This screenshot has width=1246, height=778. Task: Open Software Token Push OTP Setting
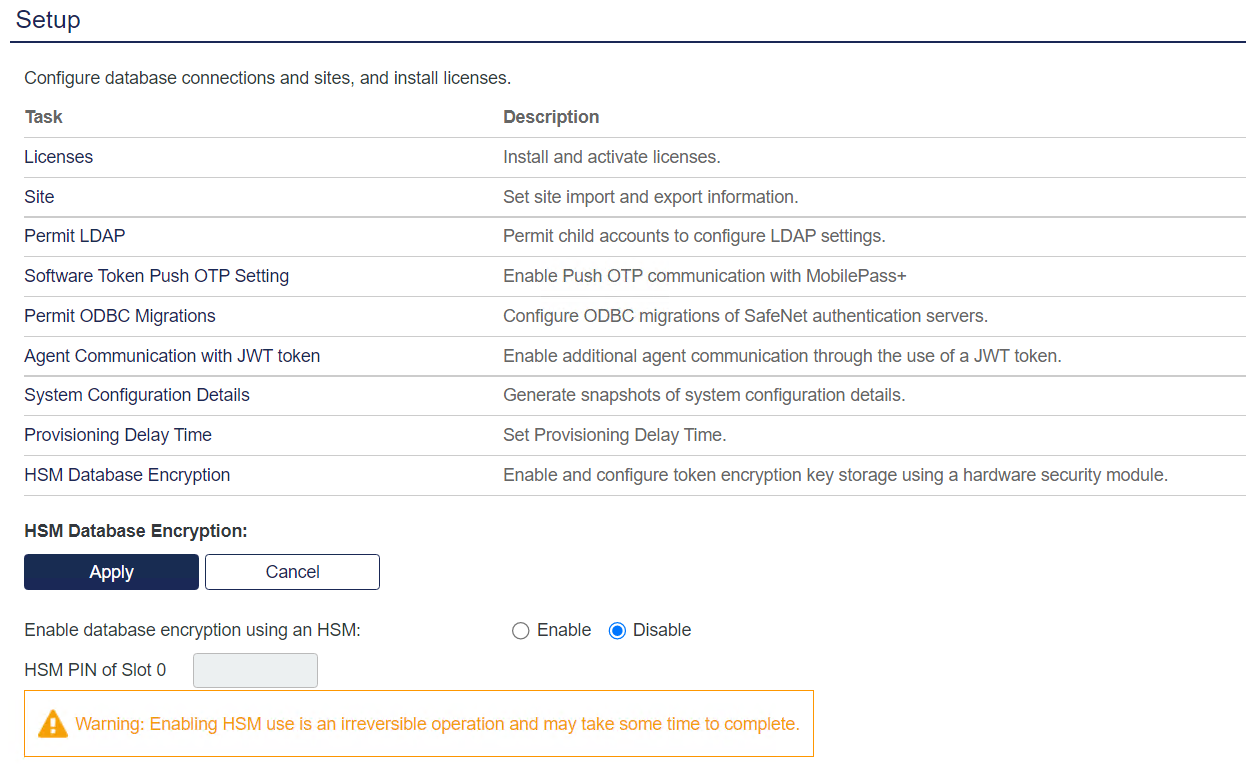click(156, 276)
